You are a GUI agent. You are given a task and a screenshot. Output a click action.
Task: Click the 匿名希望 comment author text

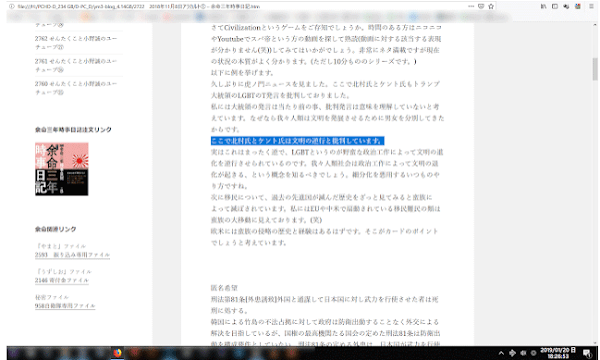224,288
